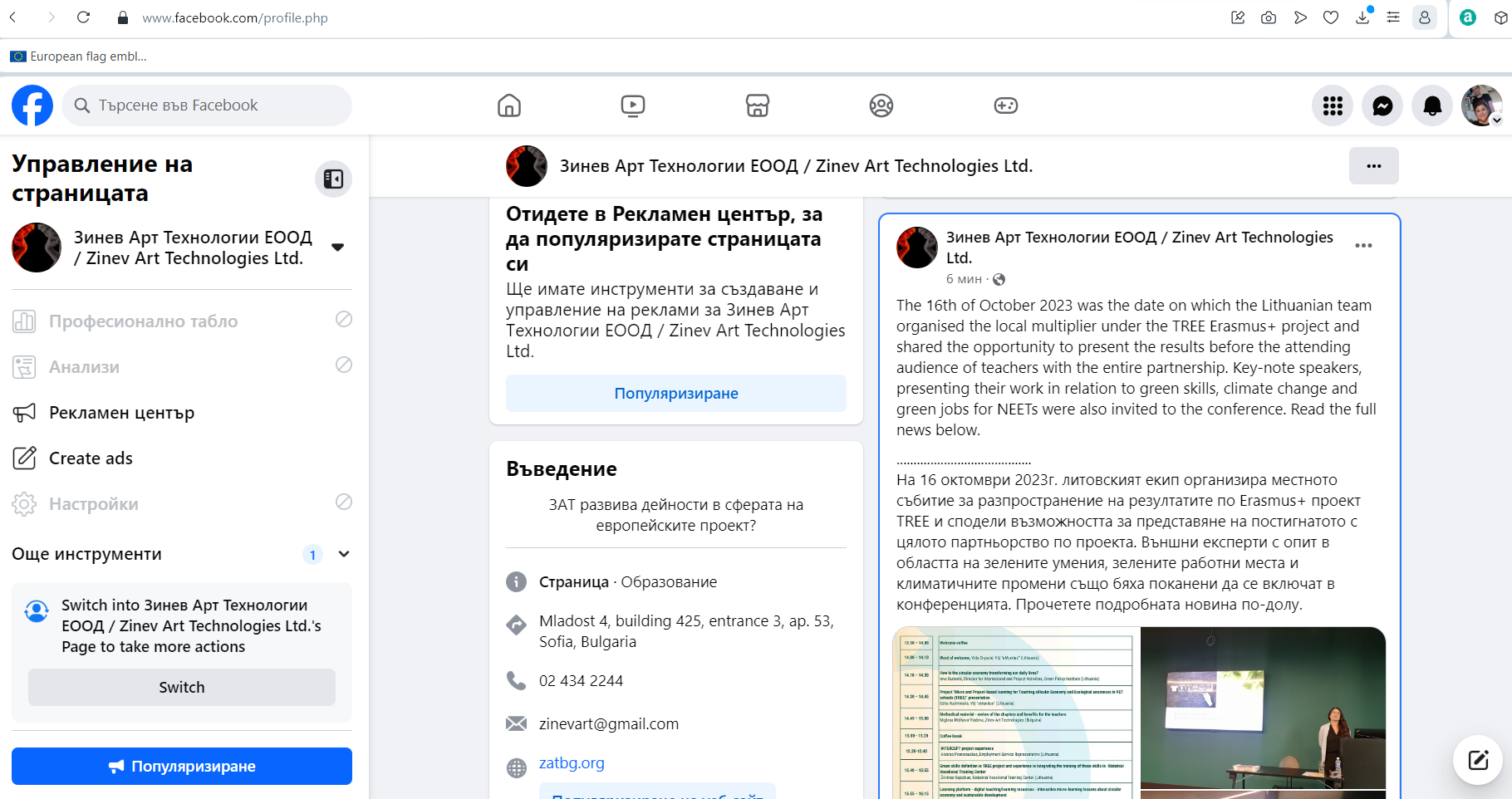Click browser easy setup sliders icon
This screenshot has width=1512, height=799.
[1393, 17]
